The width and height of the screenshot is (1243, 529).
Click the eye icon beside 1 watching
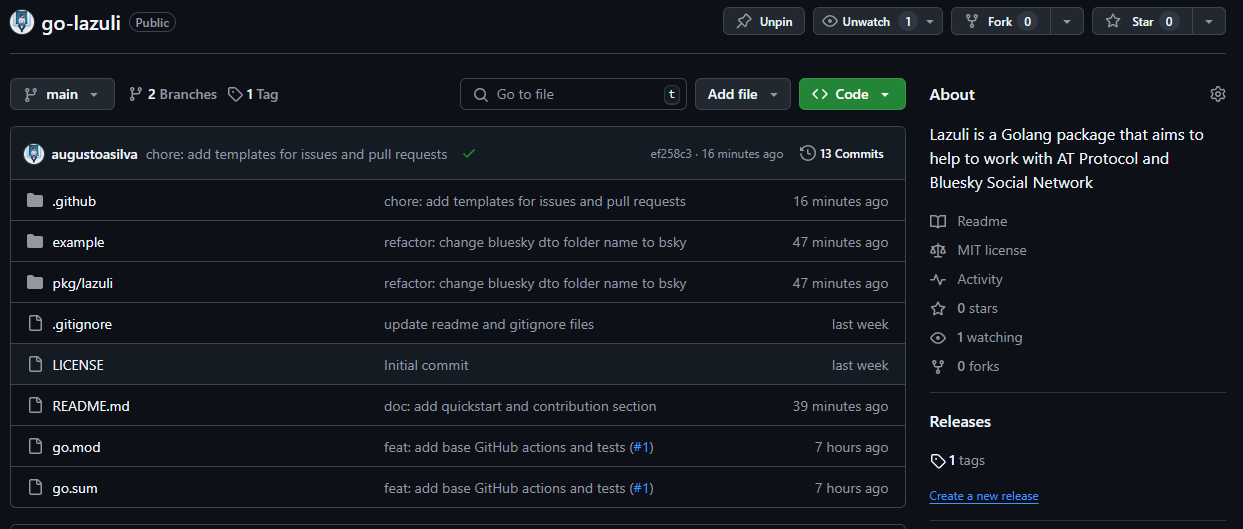point(937,337)
